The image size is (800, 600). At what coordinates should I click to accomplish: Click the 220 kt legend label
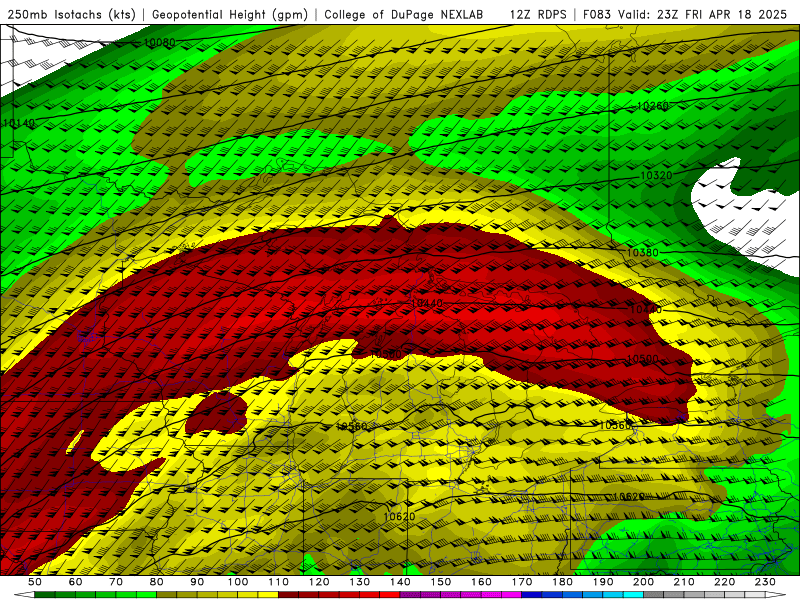tap(724, 582)
